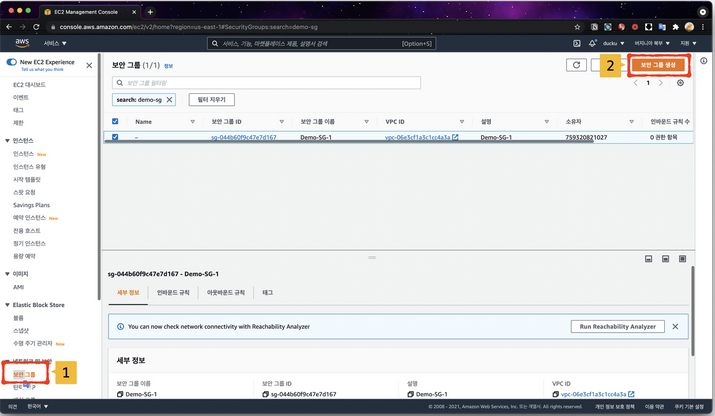Click the AWS logo home icon
The height and width of the screenshot is (416, 715).
[x=20, y=43]
